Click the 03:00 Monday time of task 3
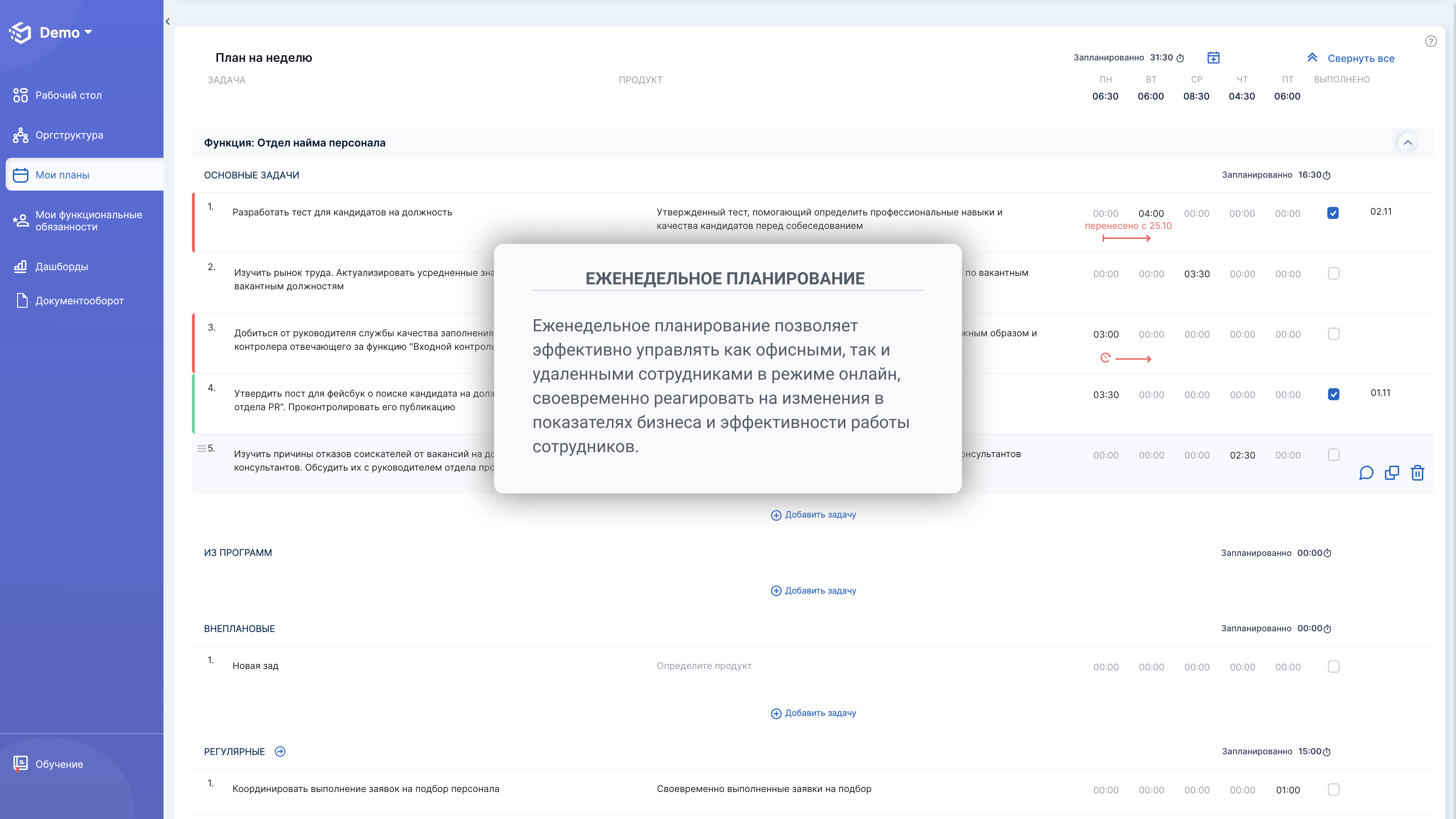This screenshot has width=1456, height=819. point(1106,334)
